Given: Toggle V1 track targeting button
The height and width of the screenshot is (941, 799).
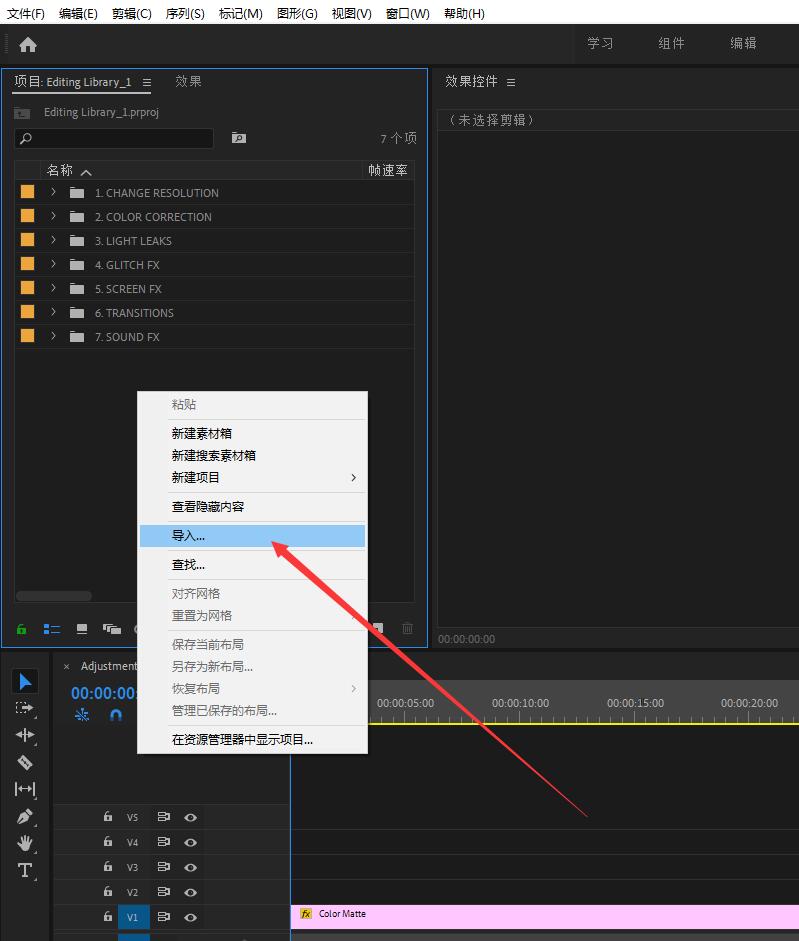Looking at the screenshot, I should coord(133,917).
